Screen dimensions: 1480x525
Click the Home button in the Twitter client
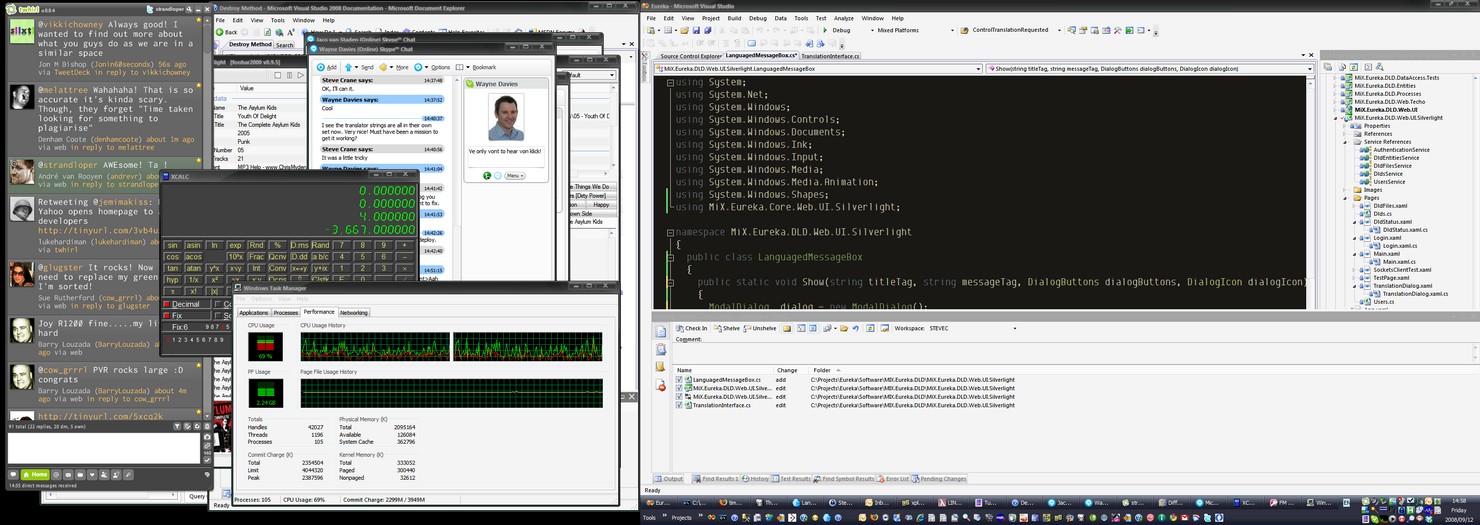[34, 474]
